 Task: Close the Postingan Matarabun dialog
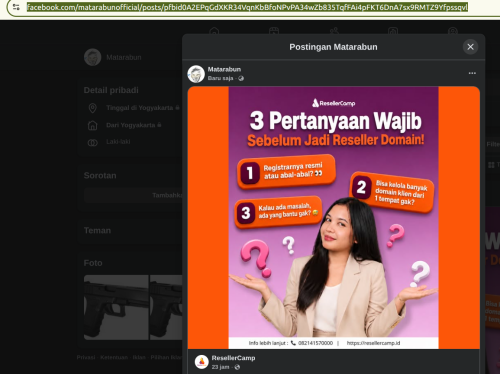tap(470, 47)
